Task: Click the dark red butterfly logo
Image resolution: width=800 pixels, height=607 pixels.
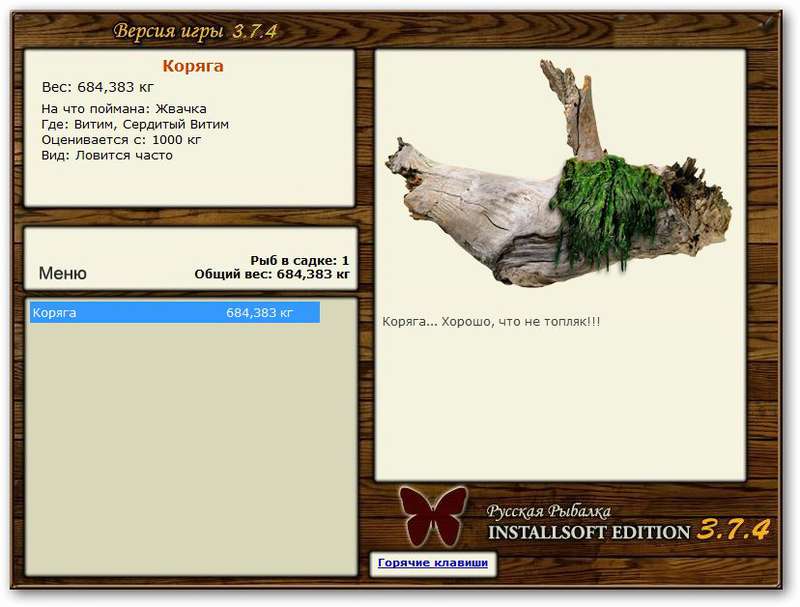Action: [x=433, y=515]
